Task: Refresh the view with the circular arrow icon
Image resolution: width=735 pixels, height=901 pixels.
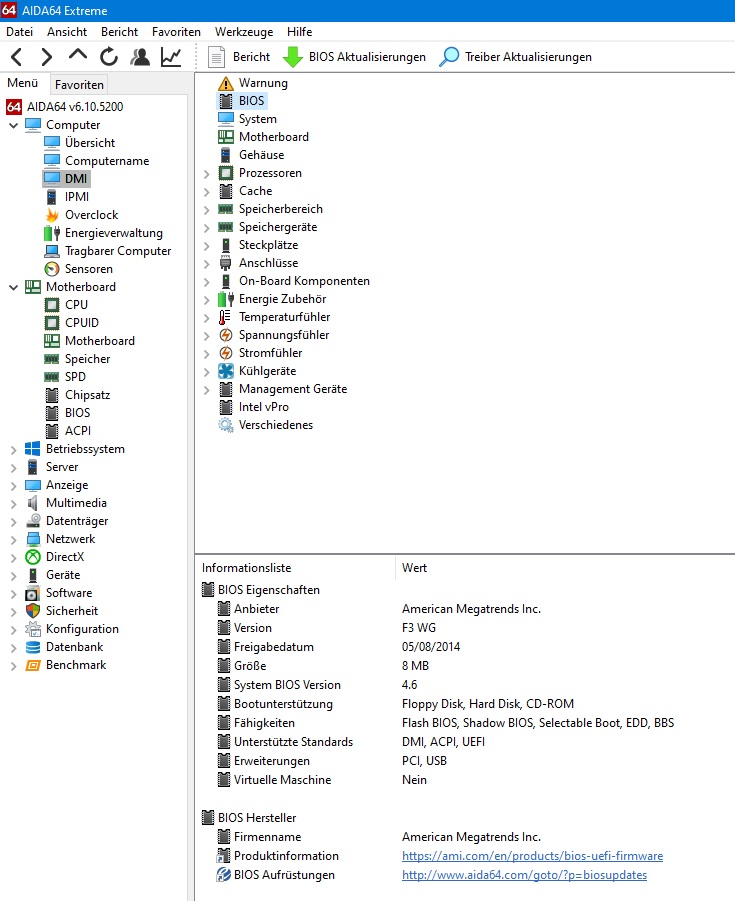Action: coord(109,57)
